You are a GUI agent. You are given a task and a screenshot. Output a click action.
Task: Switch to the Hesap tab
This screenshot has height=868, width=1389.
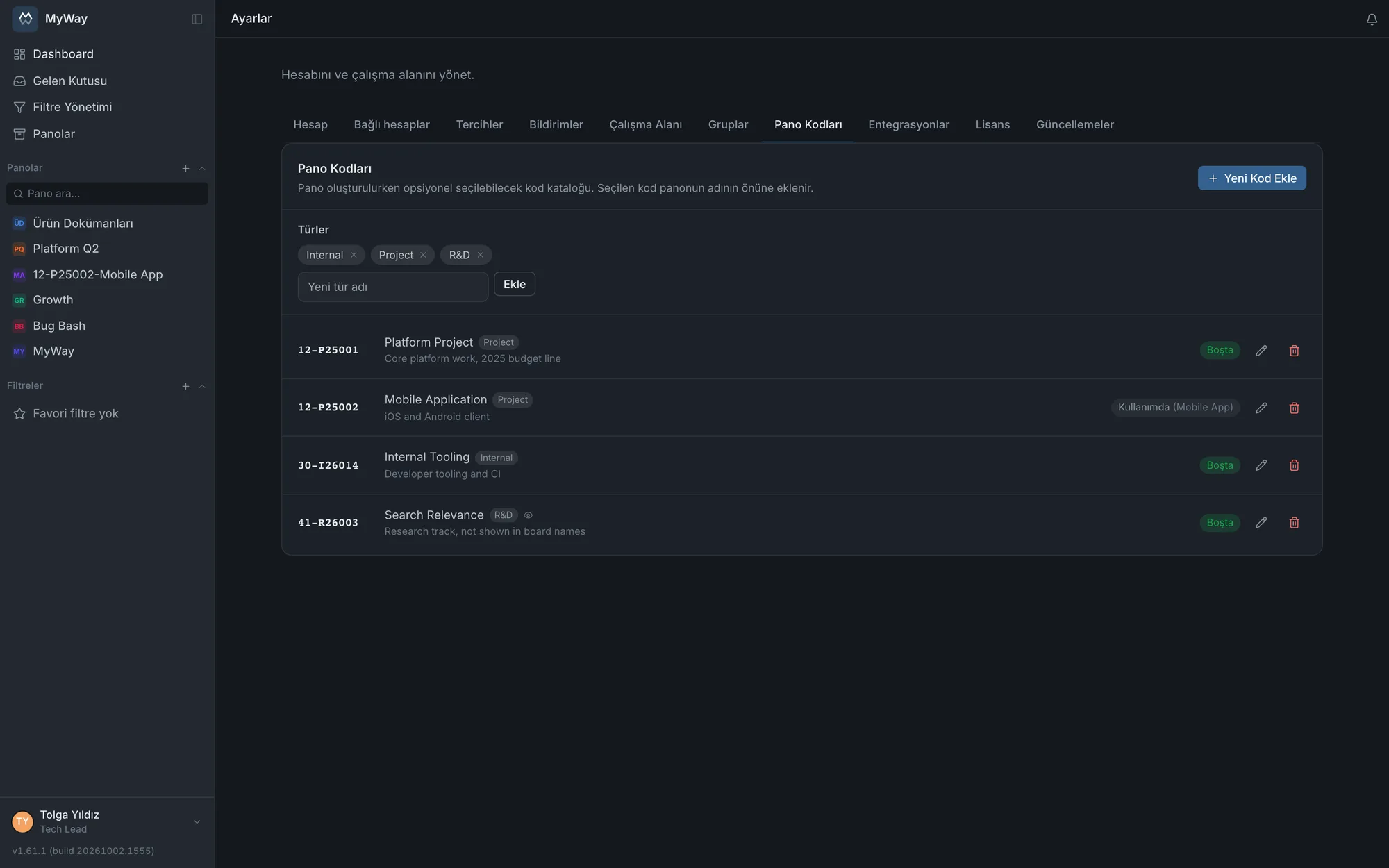[x=310, y=124]
